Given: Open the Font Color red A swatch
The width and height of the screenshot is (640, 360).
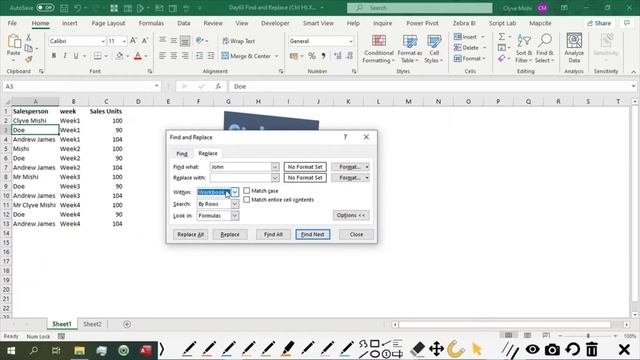Looking at the screenshot, I should pos(138,56).
